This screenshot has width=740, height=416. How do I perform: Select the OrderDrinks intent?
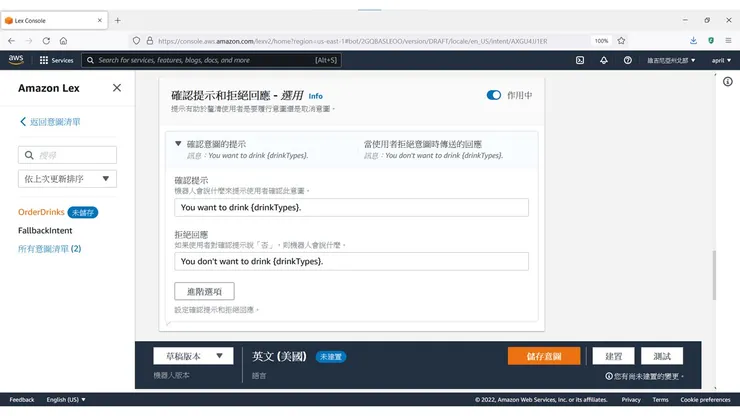41,212
